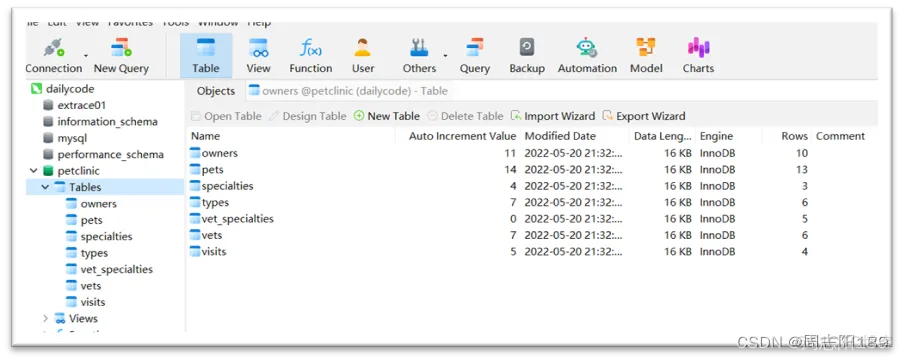
Task: Sort by the Engine column header
Action: coord(729,136)
